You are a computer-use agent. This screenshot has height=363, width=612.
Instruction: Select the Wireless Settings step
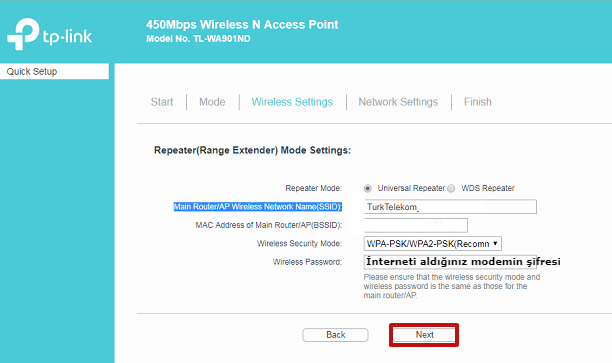(292, 102)
